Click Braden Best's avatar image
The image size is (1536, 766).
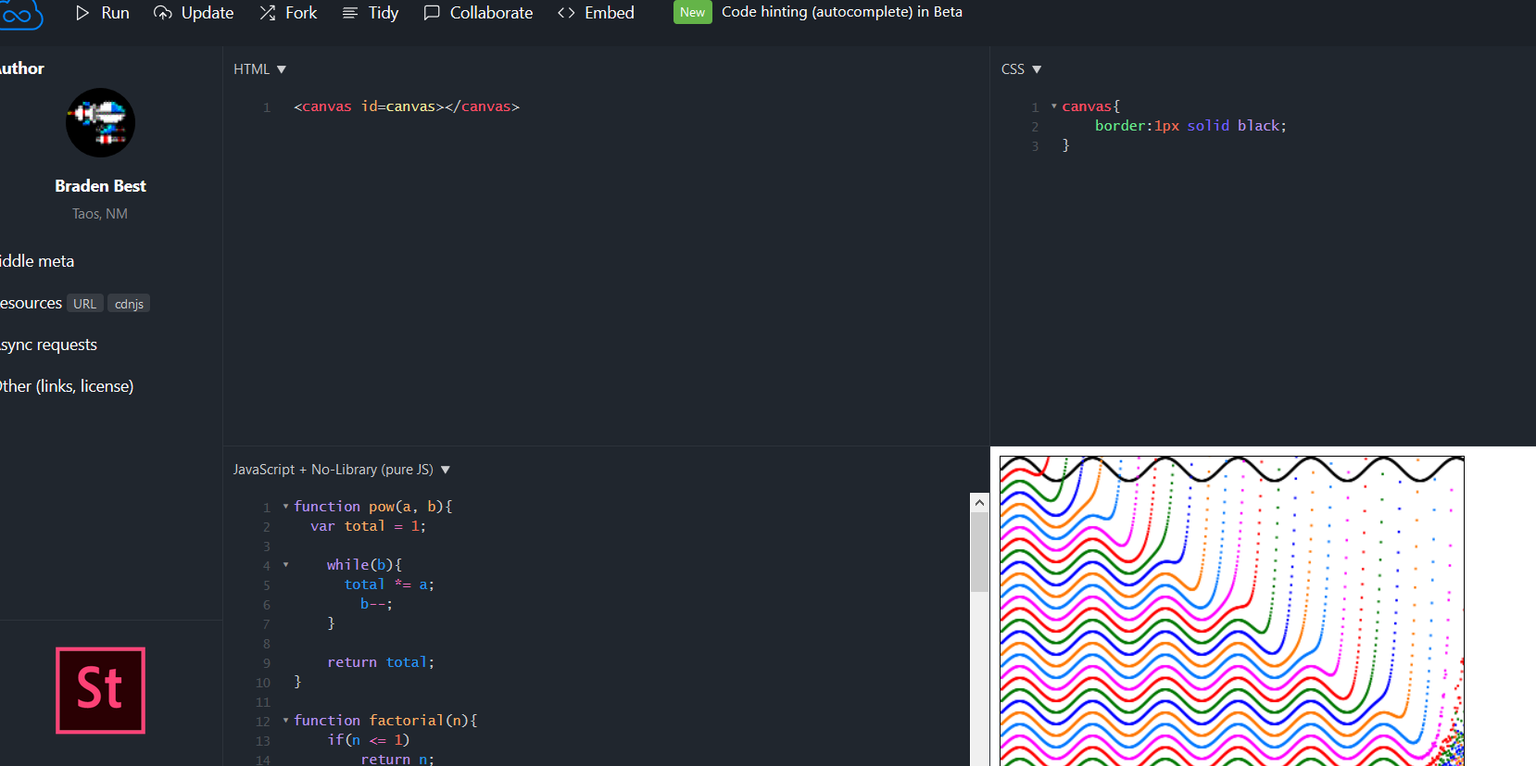[x=100, y=122]
